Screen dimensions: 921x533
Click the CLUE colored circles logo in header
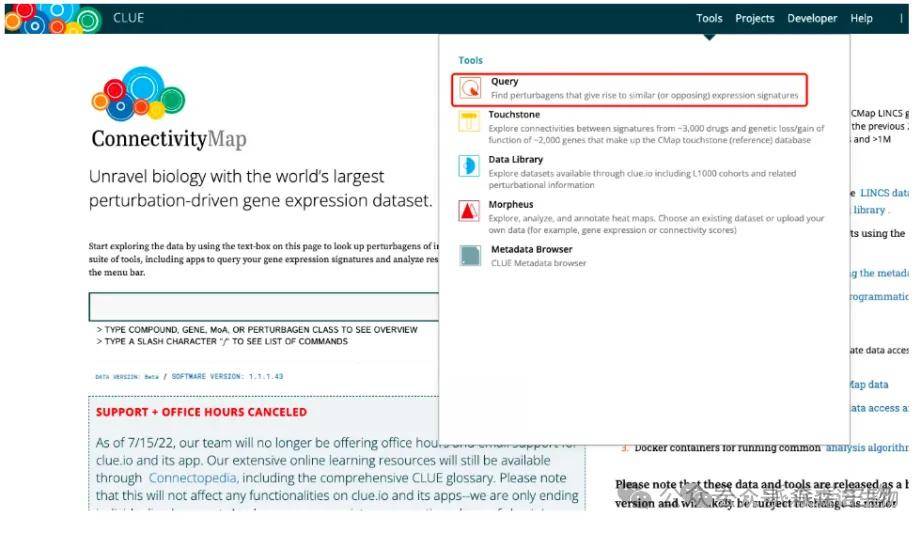click(54, 17)
